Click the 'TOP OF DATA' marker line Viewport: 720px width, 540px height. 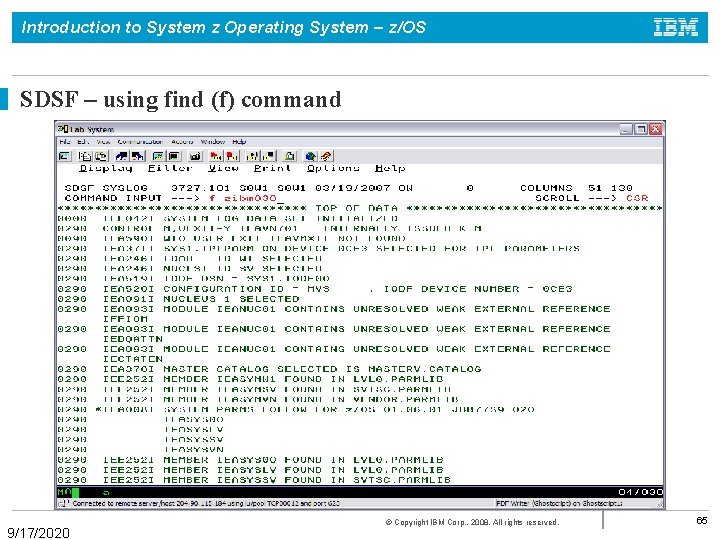point(360,208)
